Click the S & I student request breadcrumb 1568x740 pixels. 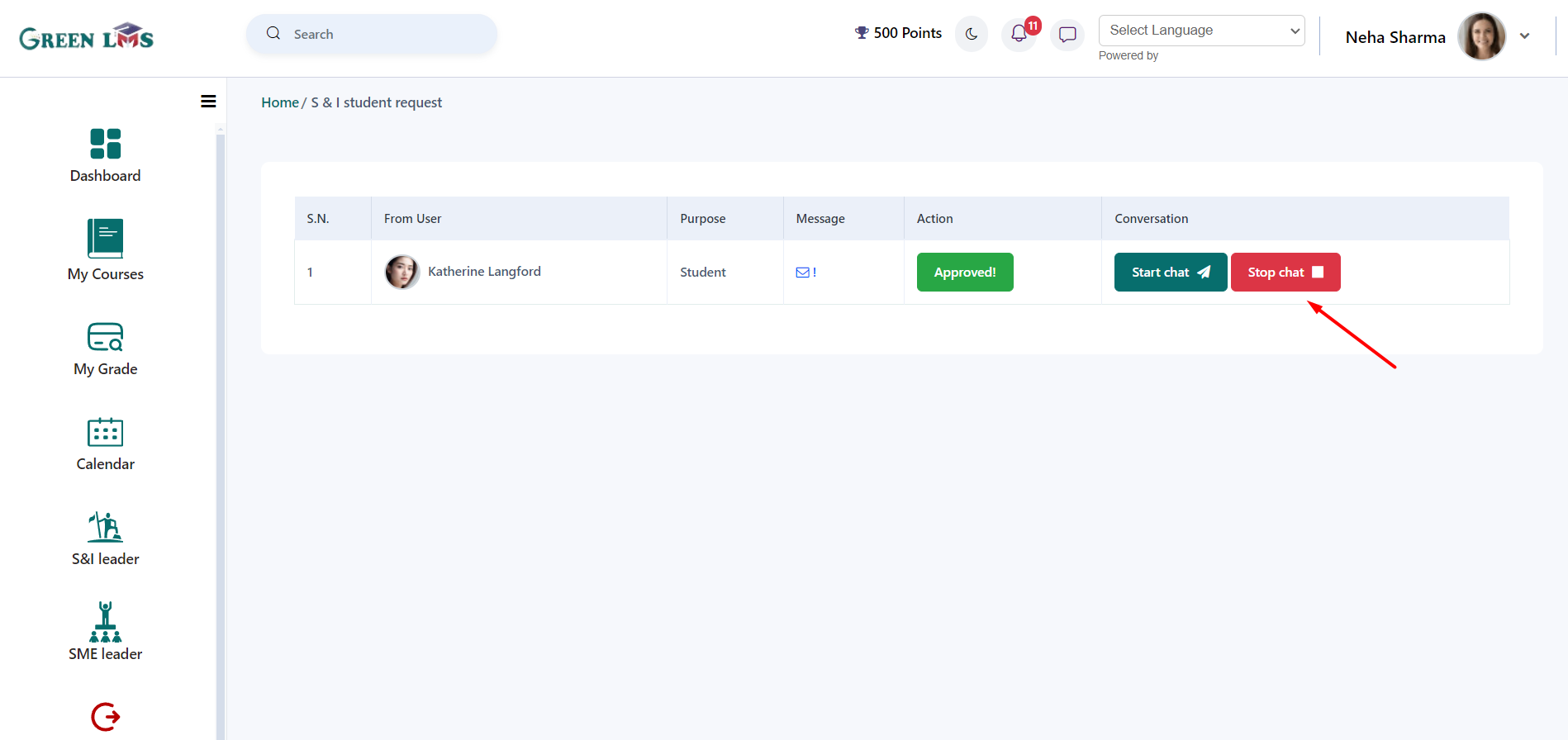click(x=377, y=102)
